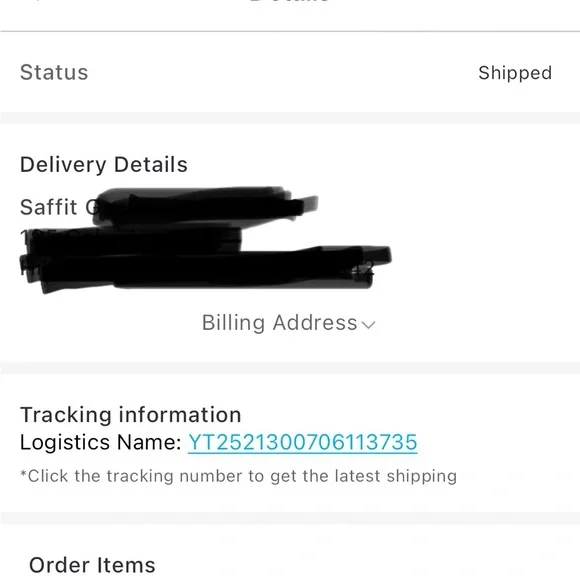Click the gray separator above Order Items

pos(290,518)
